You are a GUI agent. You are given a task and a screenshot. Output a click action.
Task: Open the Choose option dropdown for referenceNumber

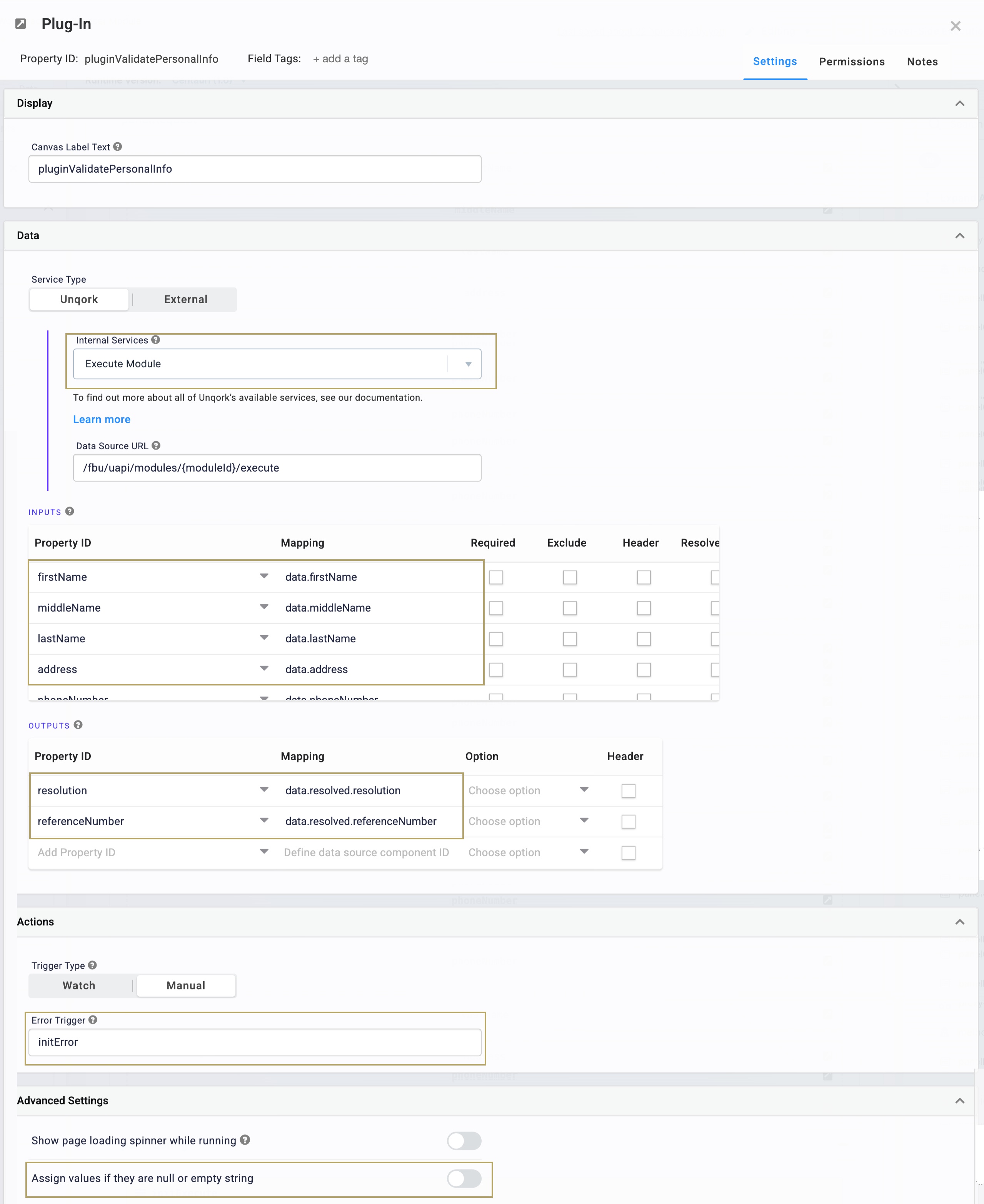pyautogui.click(x=584, y=821)
